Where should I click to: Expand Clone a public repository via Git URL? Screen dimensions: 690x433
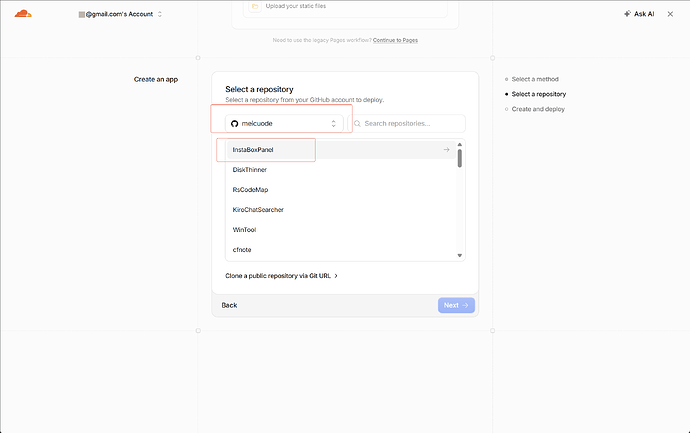pos(282,276)
